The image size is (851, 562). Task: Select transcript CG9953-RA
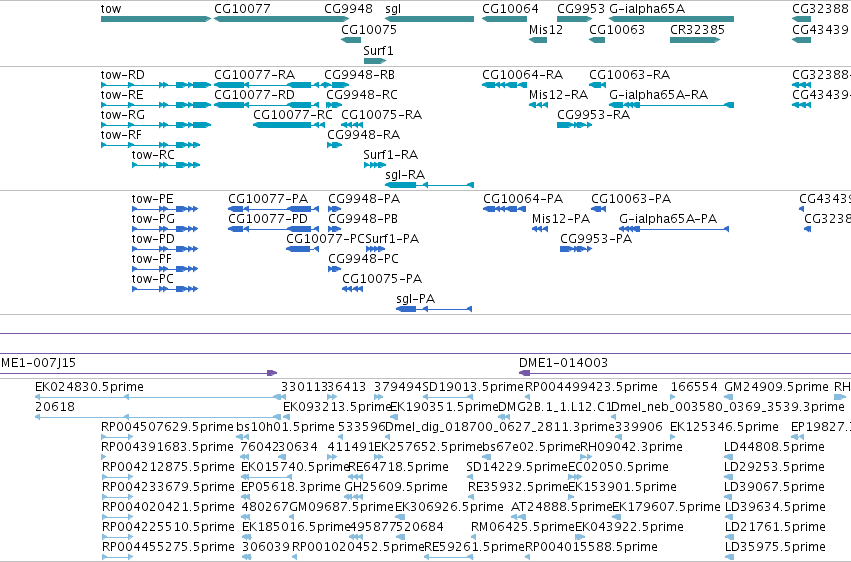[x=574, y=125]
